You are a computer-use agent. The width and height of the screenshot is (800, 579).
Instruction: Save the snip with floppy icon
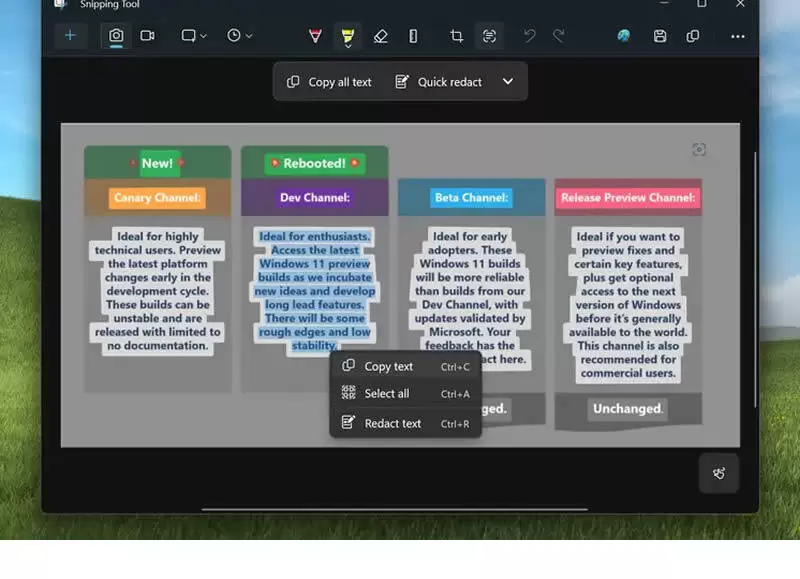tap(660, 36)
